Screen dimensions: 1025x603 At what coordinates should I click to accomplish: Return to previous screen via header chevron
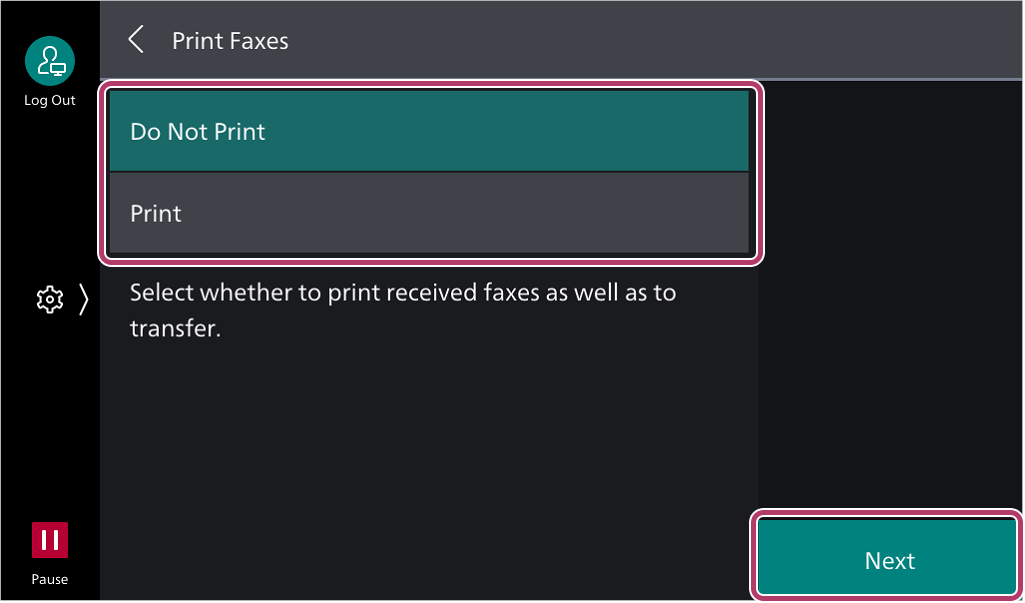[x=135, y=40]
